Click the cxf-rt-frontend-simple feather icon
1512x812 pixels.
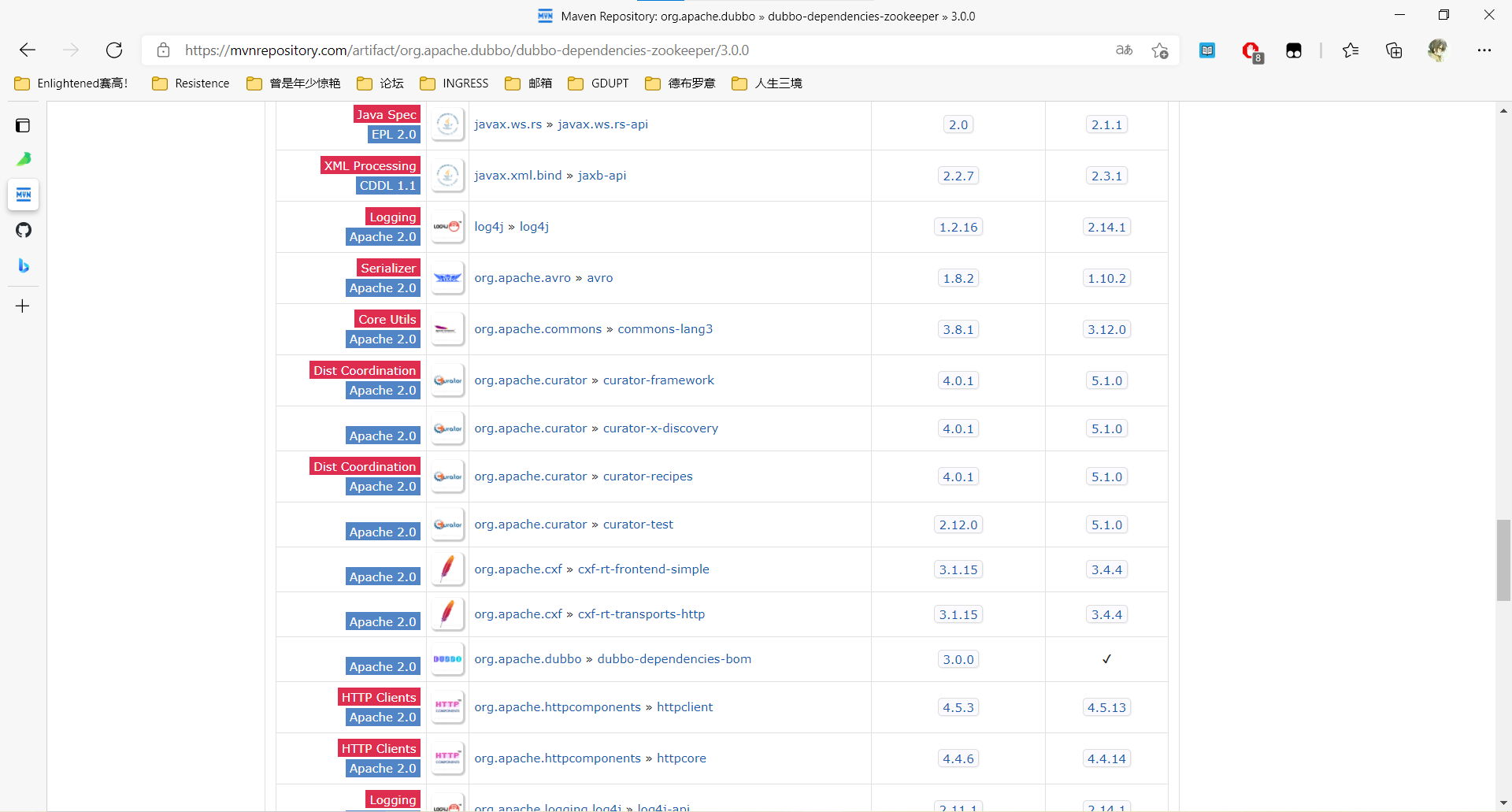click(447, 569)
